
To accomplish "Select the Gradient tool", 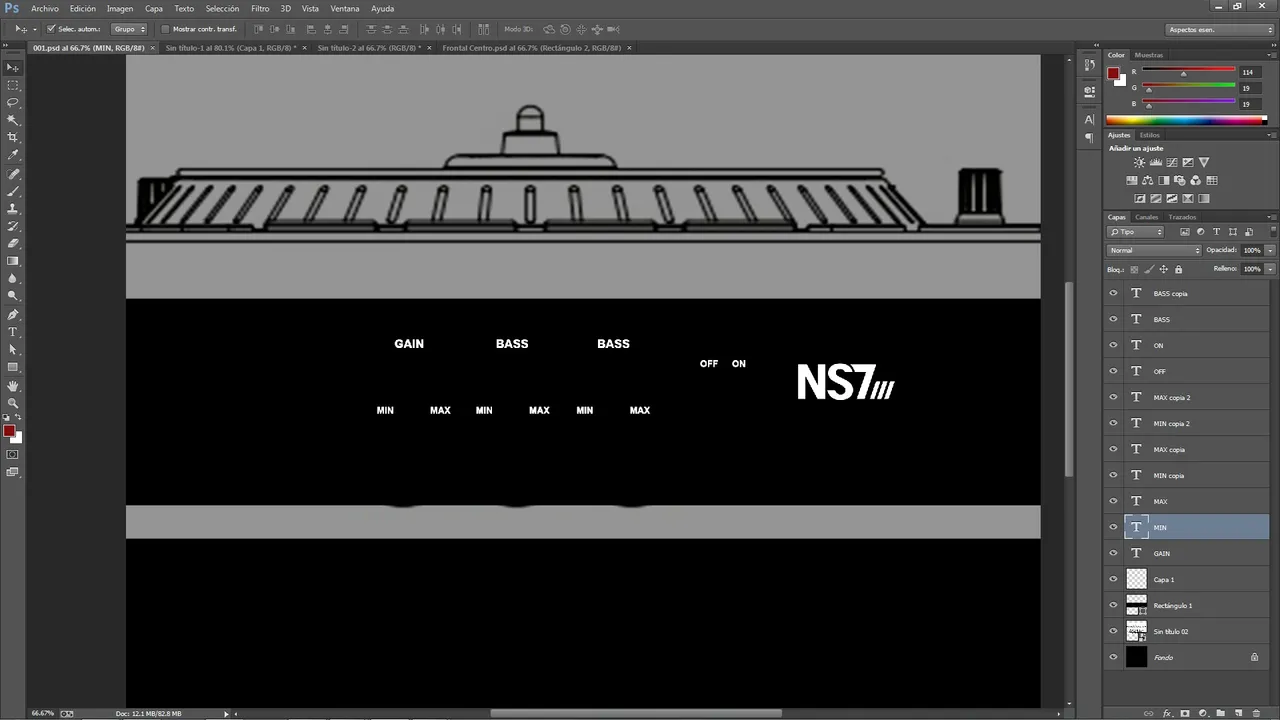I will 13,261.
